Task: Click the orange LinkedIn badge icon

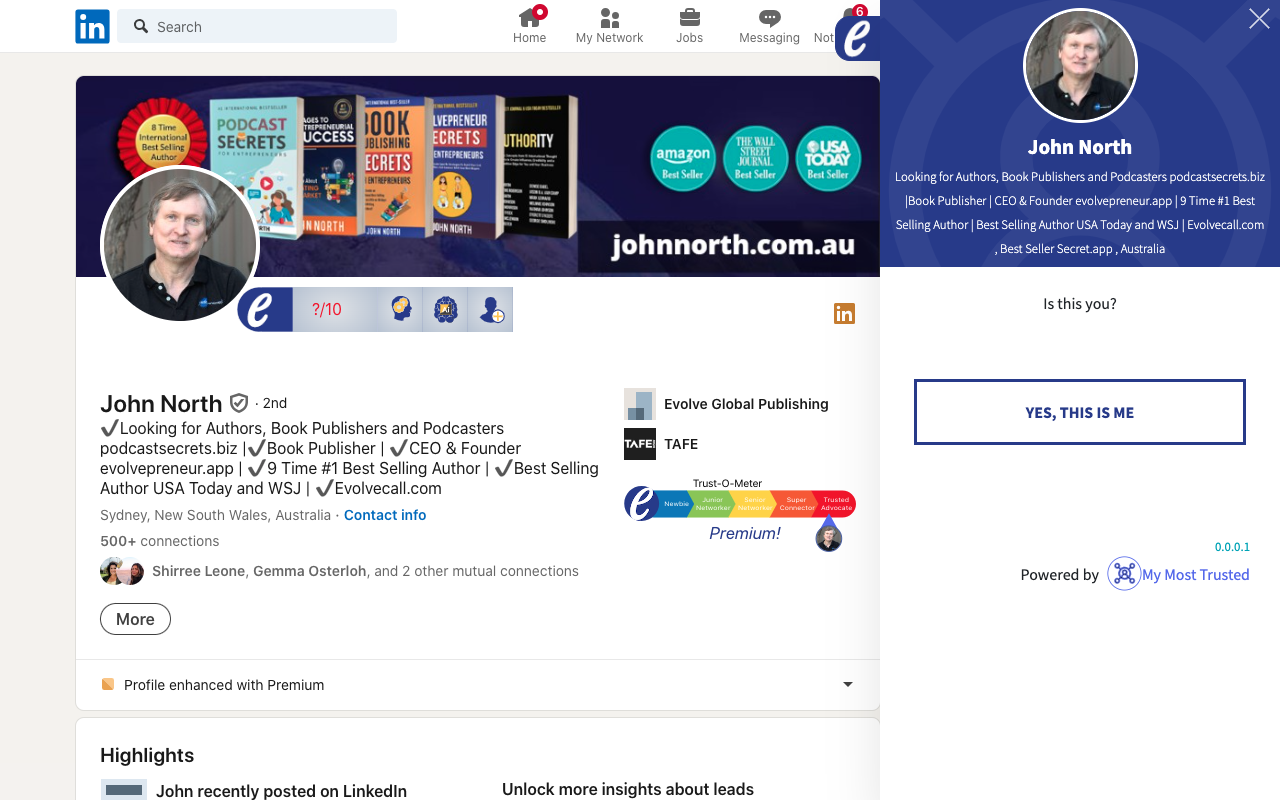Action: click(844, 314)
